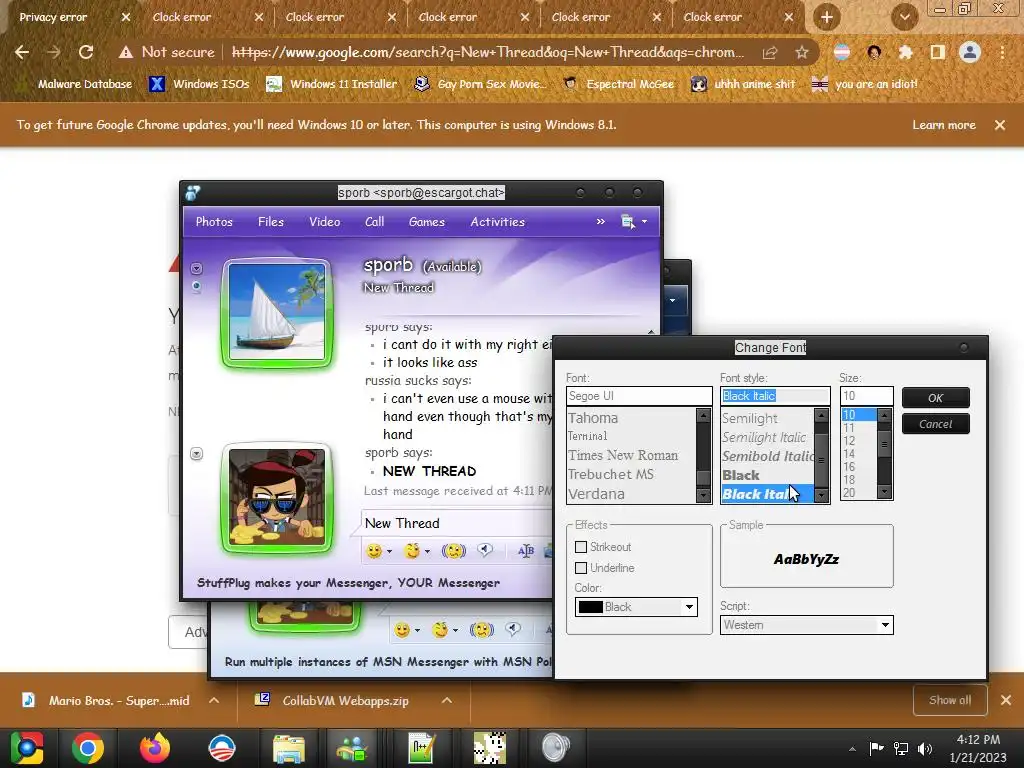Click Call in the Messenger toolbar
1024x768 pixels.
[x=374, y=222]
